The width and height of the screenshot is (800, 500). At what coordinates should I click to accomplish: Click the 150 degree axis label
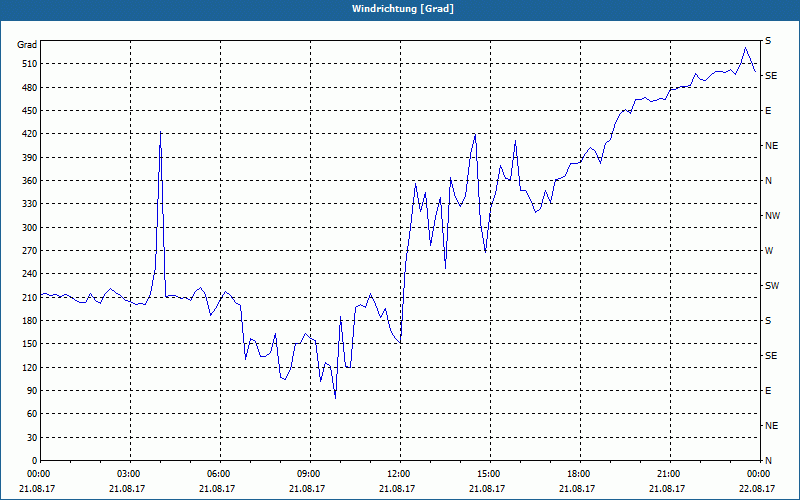pyautogui.click(x=30, y=344)
